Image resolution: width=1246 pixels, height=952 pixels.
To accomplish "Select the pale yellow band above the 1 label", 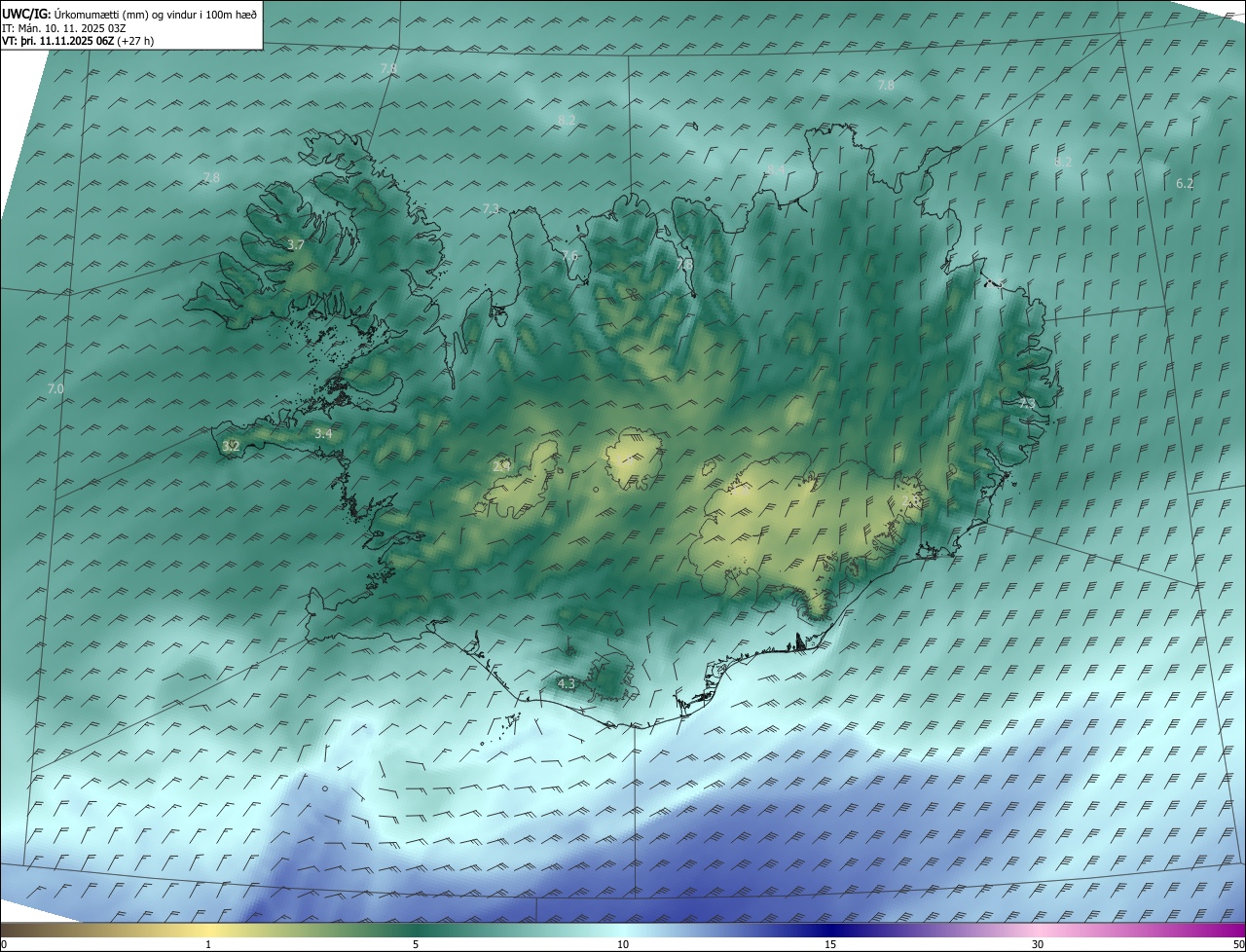I will click(x=208, y=930).
